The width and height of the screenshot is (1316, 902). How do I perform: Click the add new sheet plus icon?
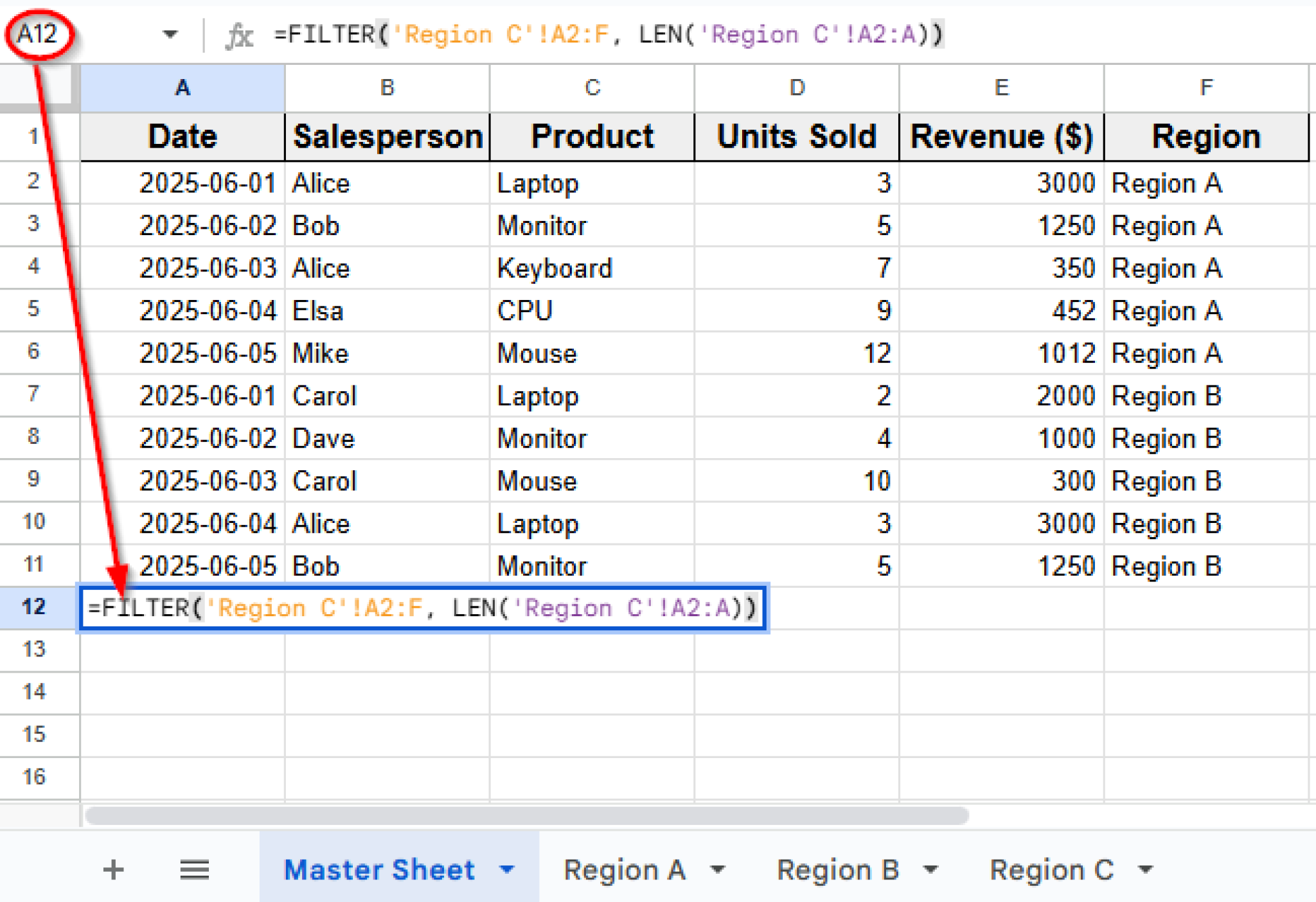(113, 870)
